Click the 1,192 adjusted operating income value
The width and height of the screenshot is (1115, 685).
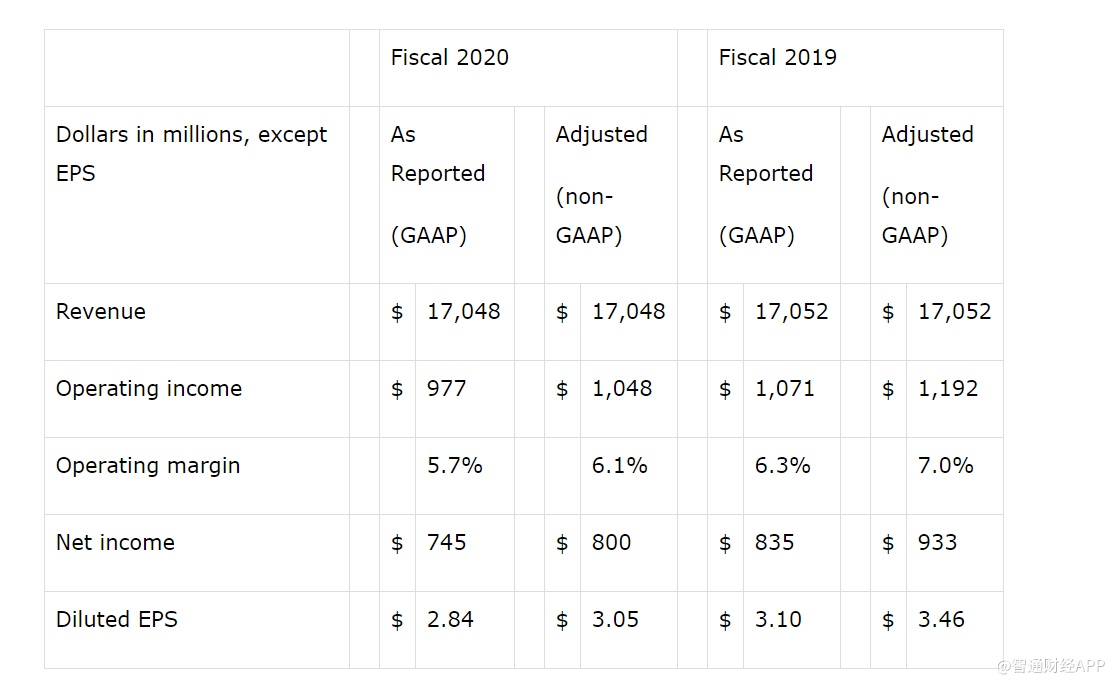(x=948, y=389)
